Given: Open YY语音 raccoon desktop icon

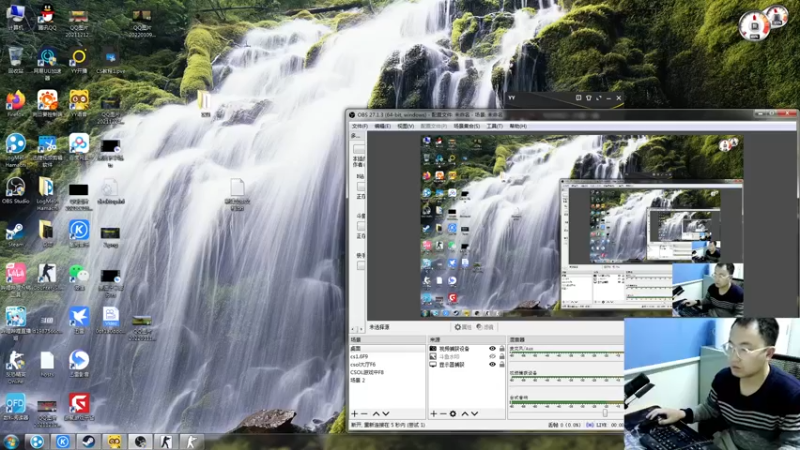Looking at the screenshot, I should pyautogui.click(x=79, y=104).
